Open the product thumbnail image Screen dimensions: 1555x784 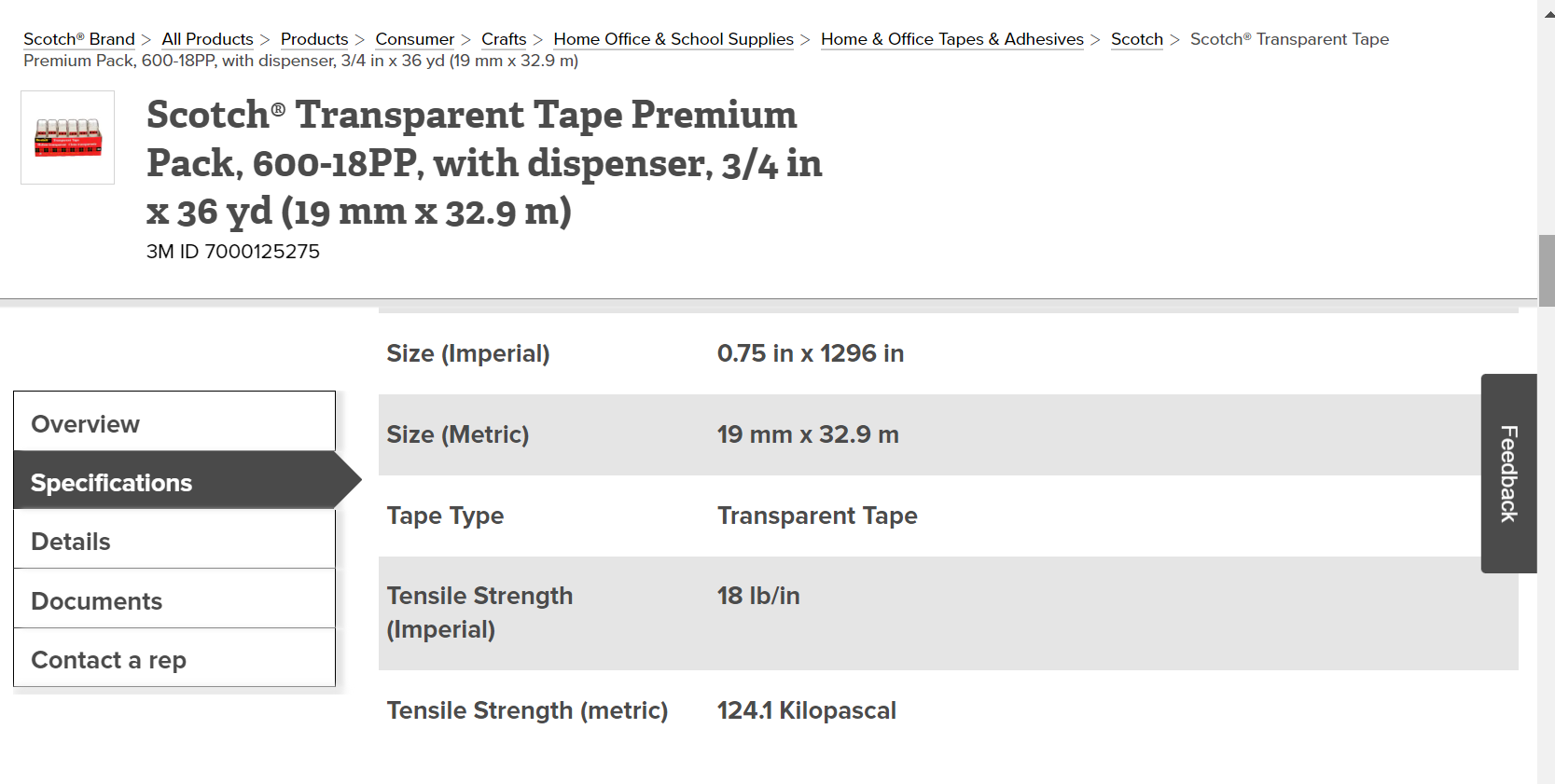(x=67, y=137)
